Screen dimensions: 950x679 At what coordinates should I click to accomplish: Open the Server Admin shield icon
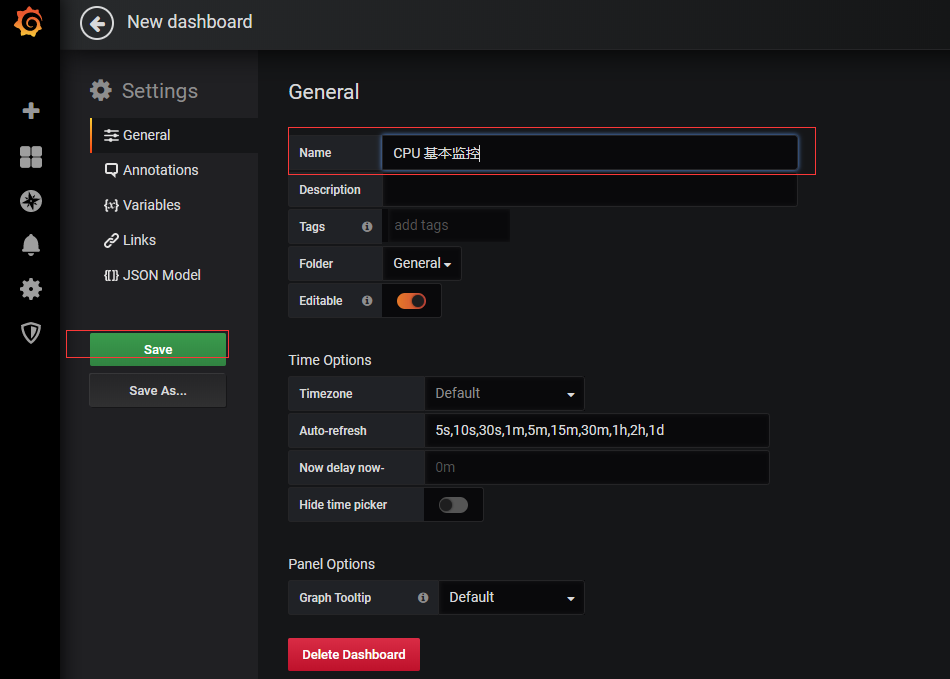[x=31, y=333]
